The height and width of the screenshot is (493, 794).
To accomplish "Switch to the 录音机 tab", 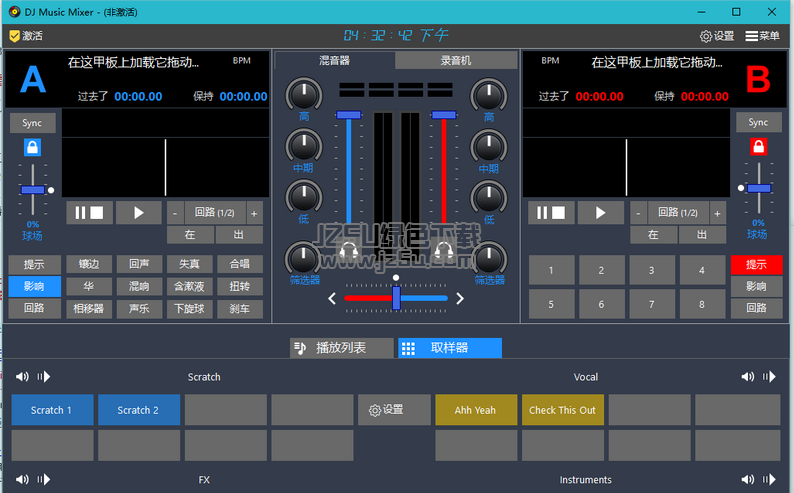I will tap(455, 61).
